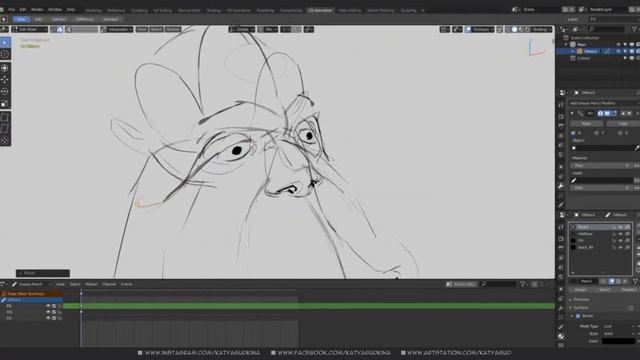
Task: Move the modifier down in stack
Action: (629, 113)
